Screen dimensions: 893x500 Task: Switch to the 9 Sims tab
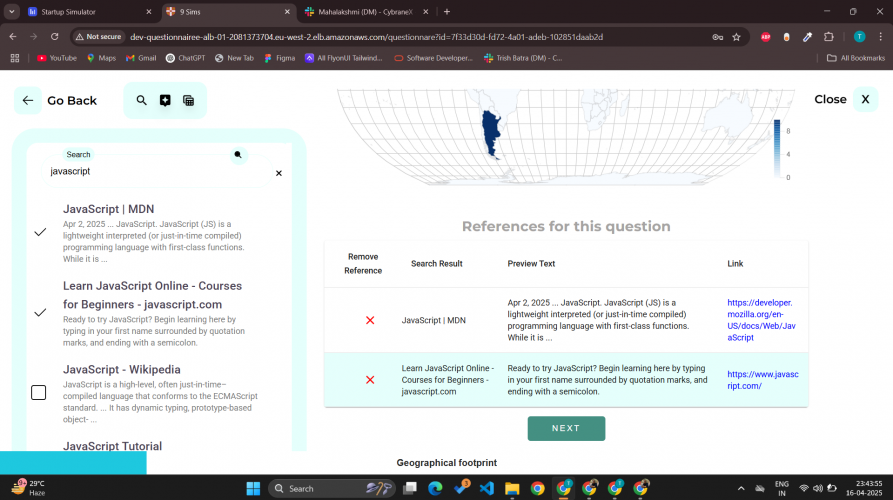click(x=228, y=11)
